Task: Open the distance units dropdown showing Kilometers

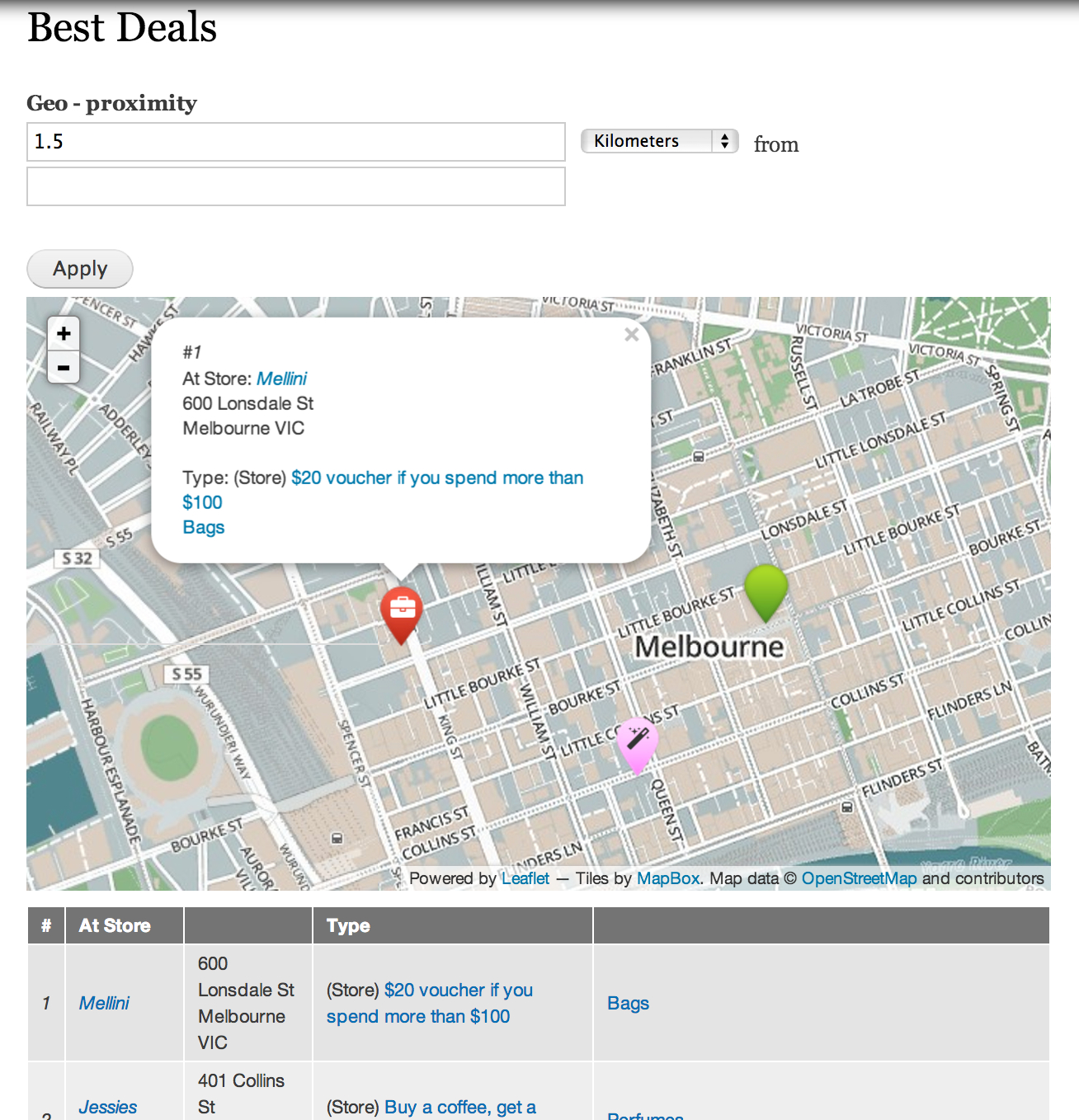Action: click(658, 140)
